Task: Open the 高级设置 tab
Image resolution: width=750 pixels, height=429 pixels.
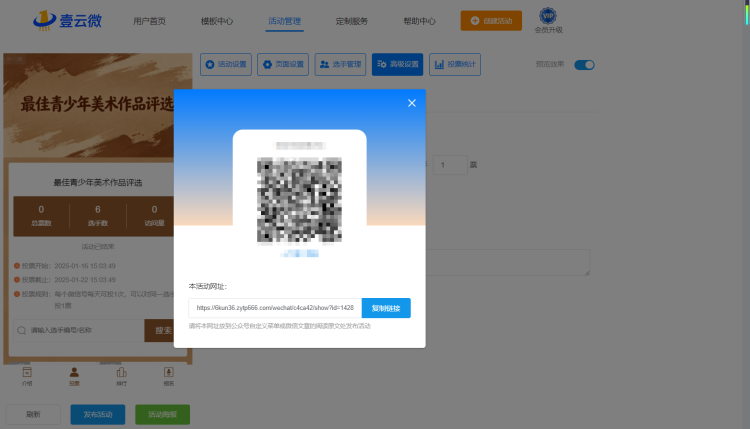Action: pyautogui.click(x=397, y=64)
